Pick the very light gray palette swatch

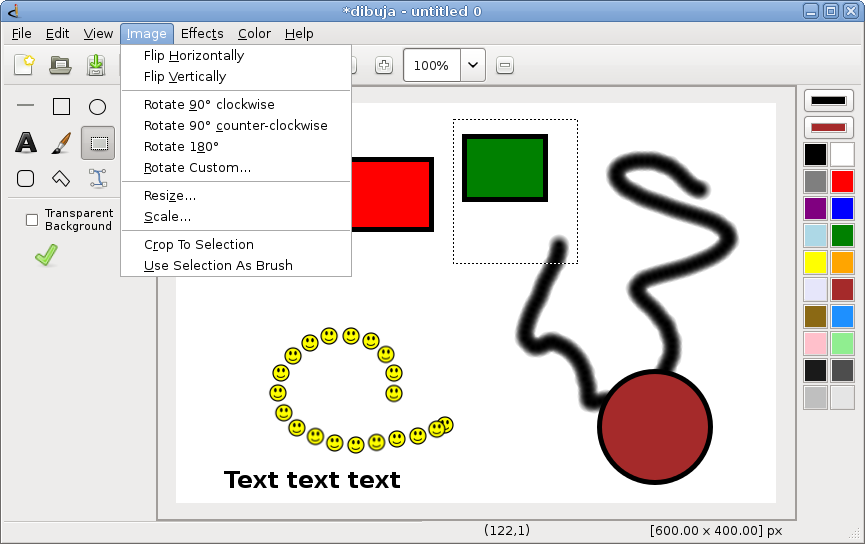842,398
